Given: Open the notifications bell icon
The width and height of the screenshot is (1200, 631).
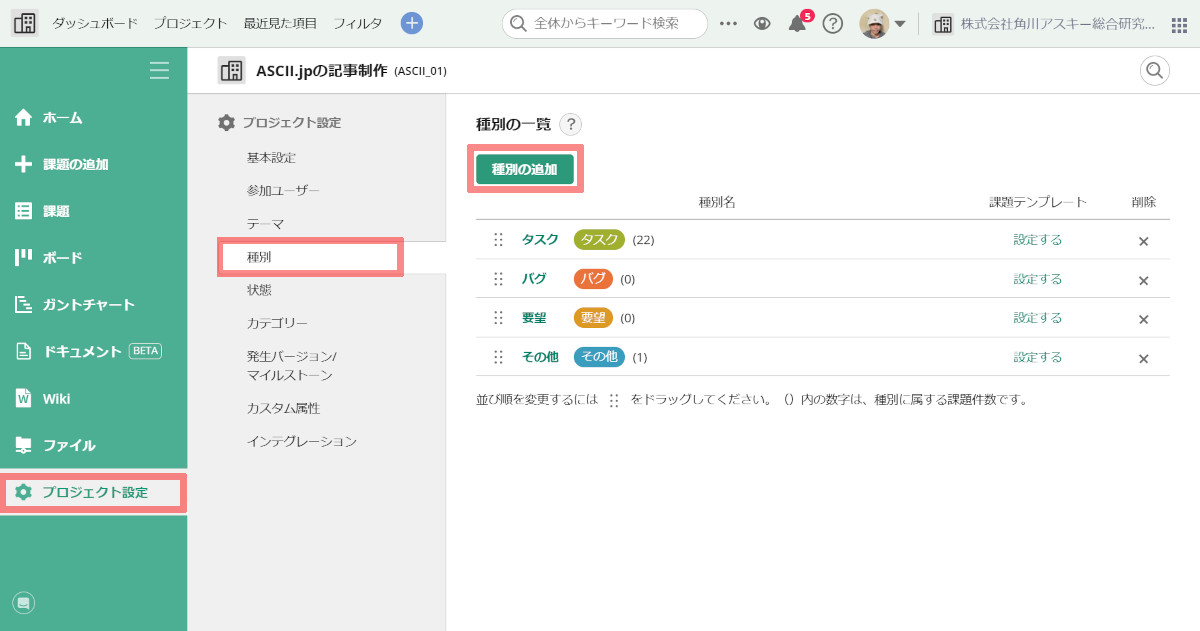Looking at the screenshot, I should tap(797, 24).
